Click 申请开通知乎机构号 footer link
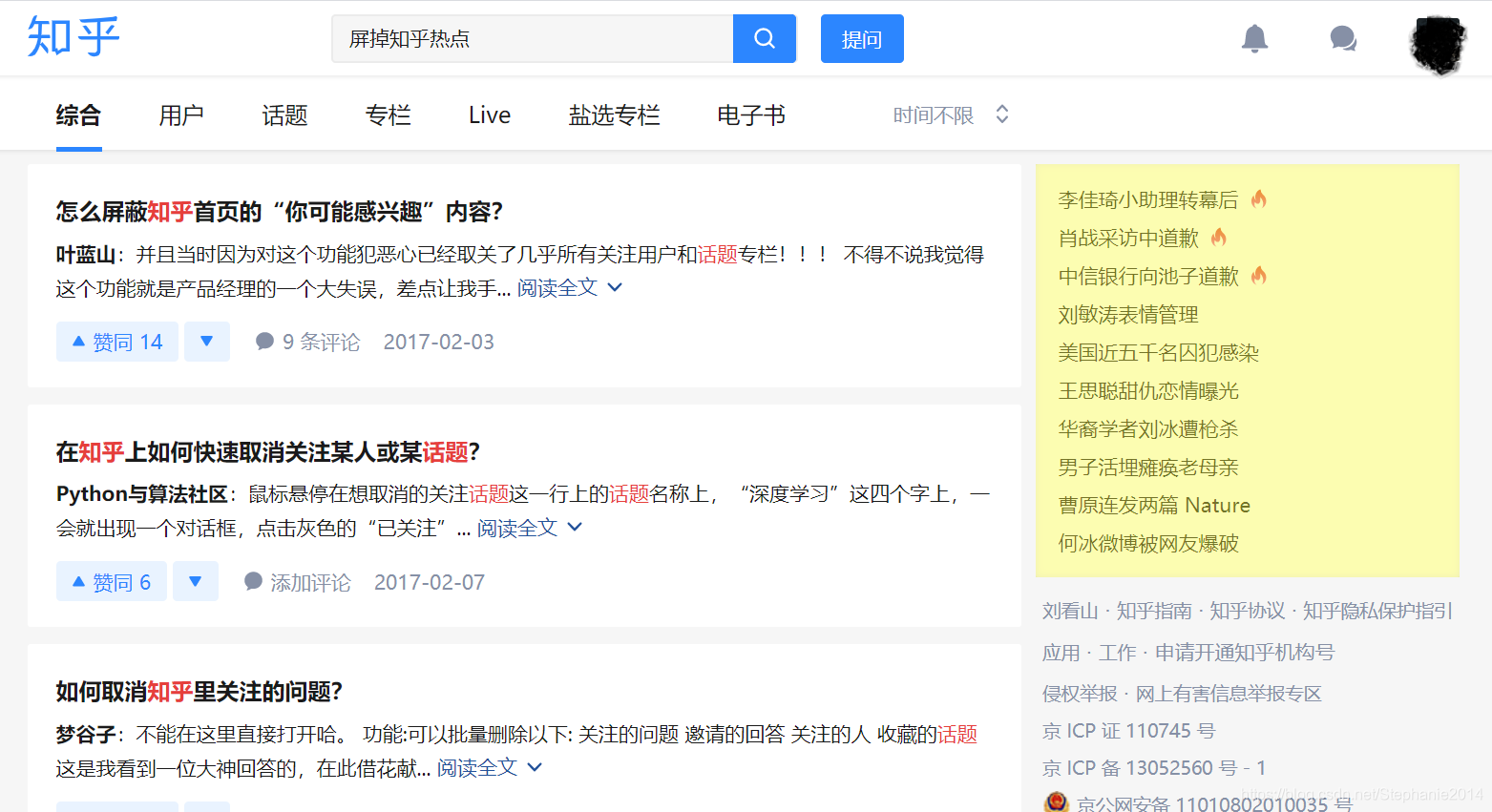The width and height of the screenshot is (1492, 812). 1245,653
